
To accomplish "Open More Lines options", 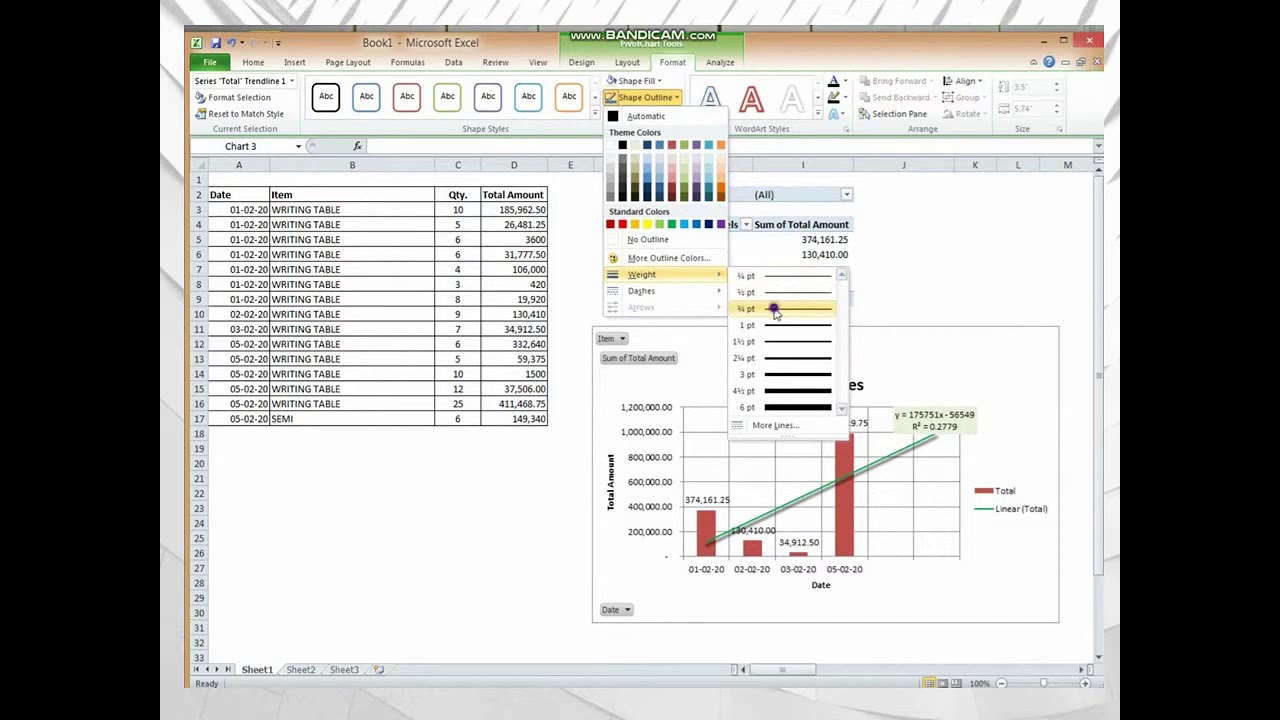I will [787, 425].
